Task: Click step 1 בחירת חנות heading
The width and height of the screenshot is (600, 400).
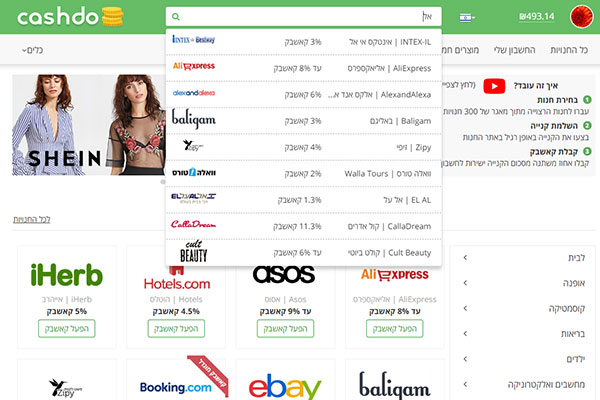Action: (x=558, y=100)
